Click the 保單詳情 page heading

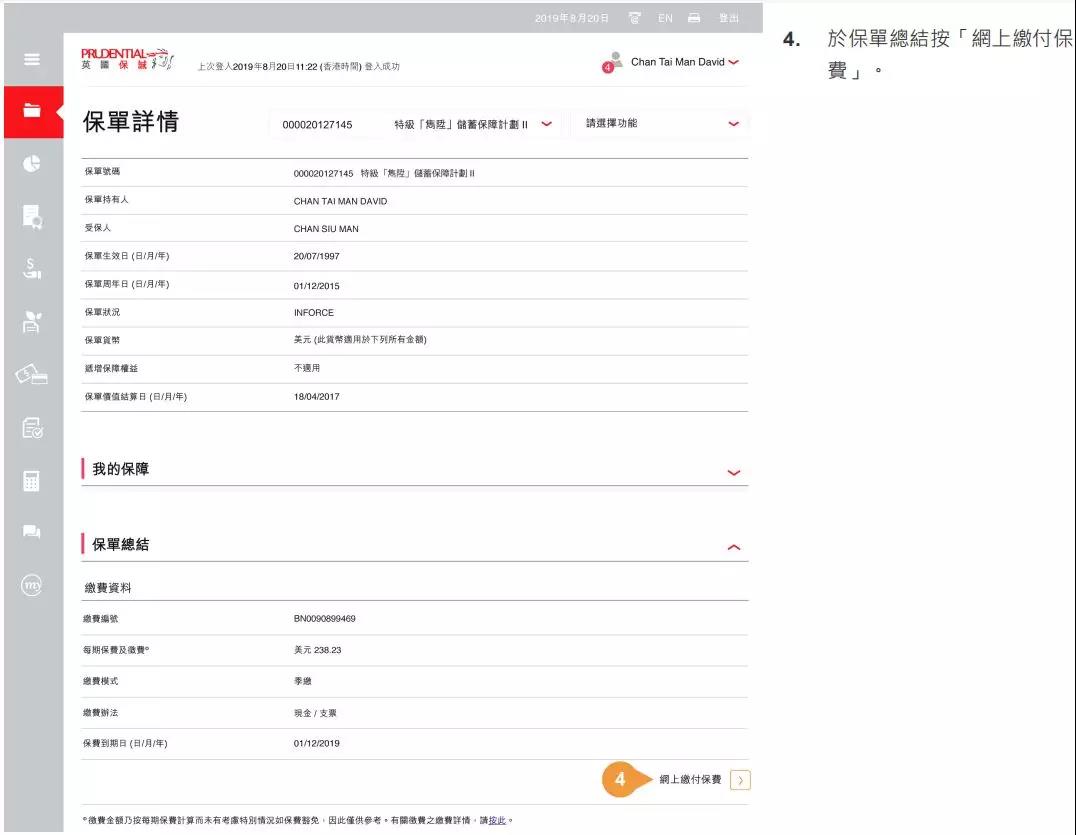click(131, 121)
